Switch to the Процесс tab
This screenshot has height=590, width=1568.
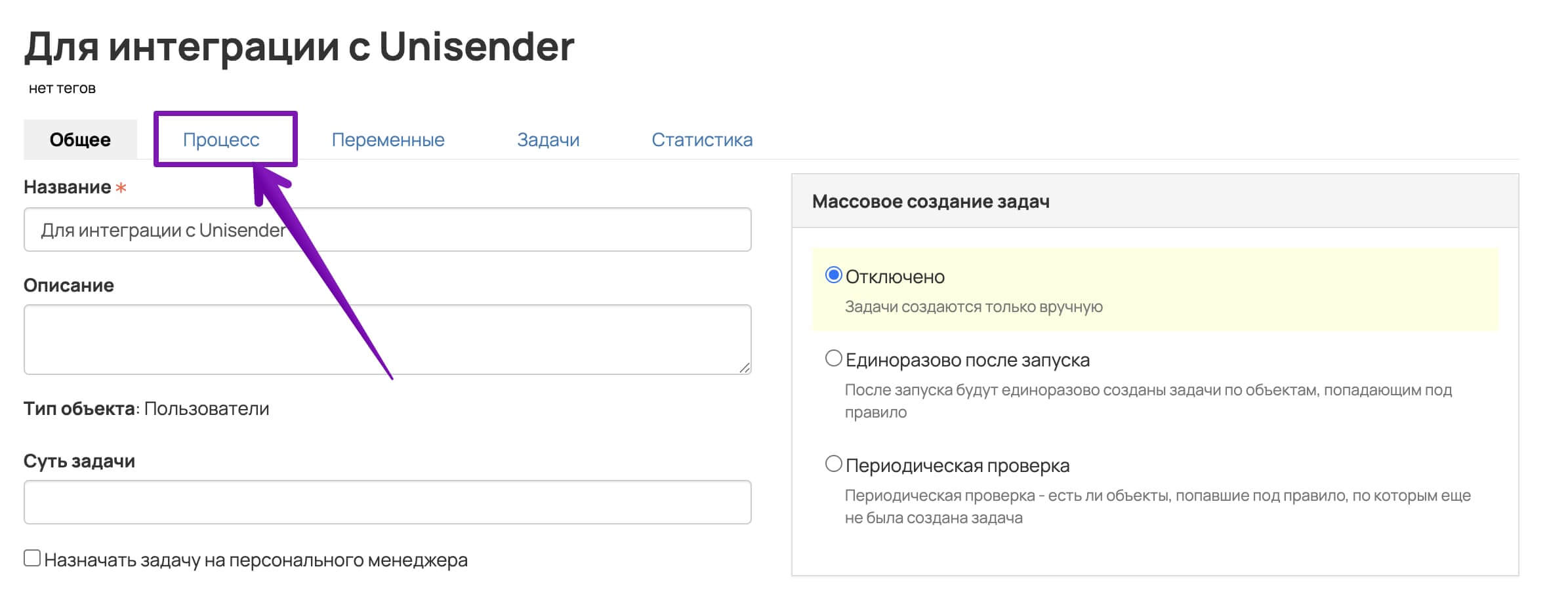click(221, 140)
